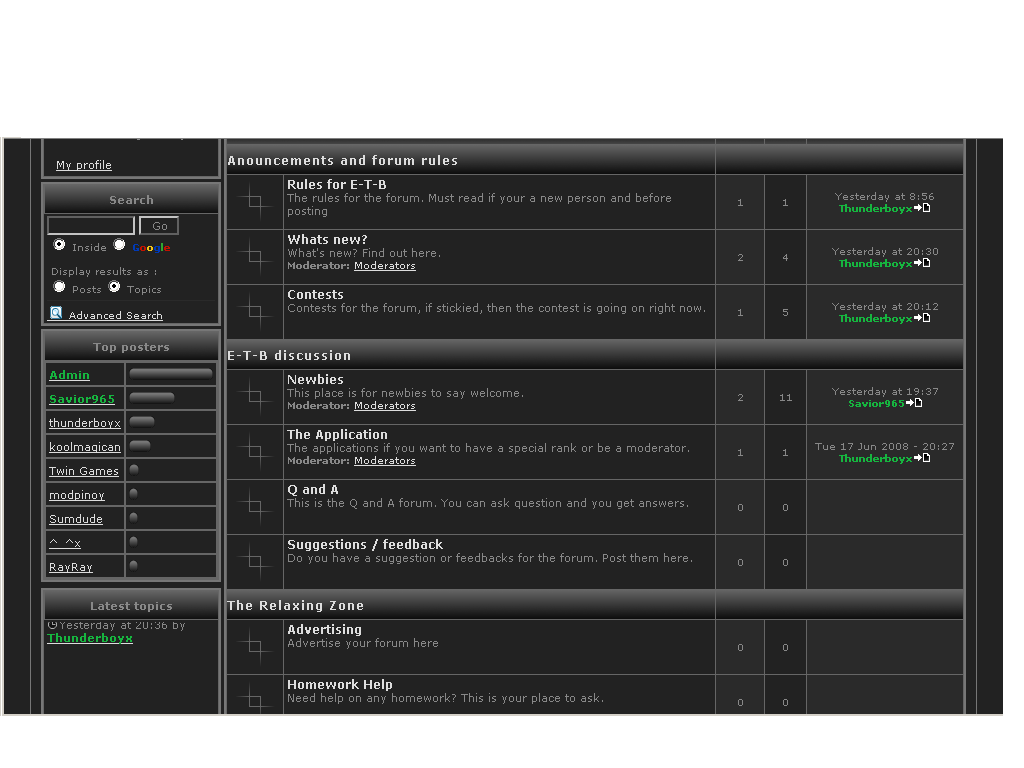The height and width of the screenshot is (768, 1024).
Task: Click the Whats new? forum status icon
Action: point(255,257)
